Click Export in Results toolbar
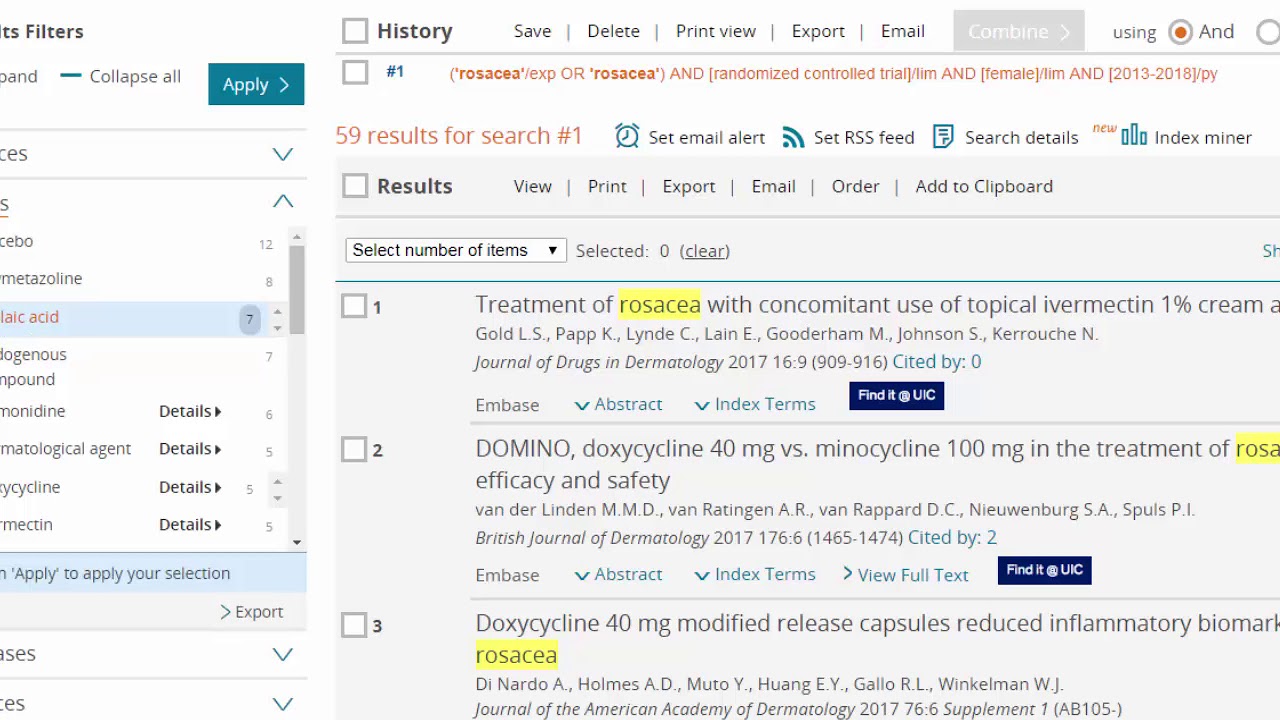Screen dimensions: 1280x720 689,186
